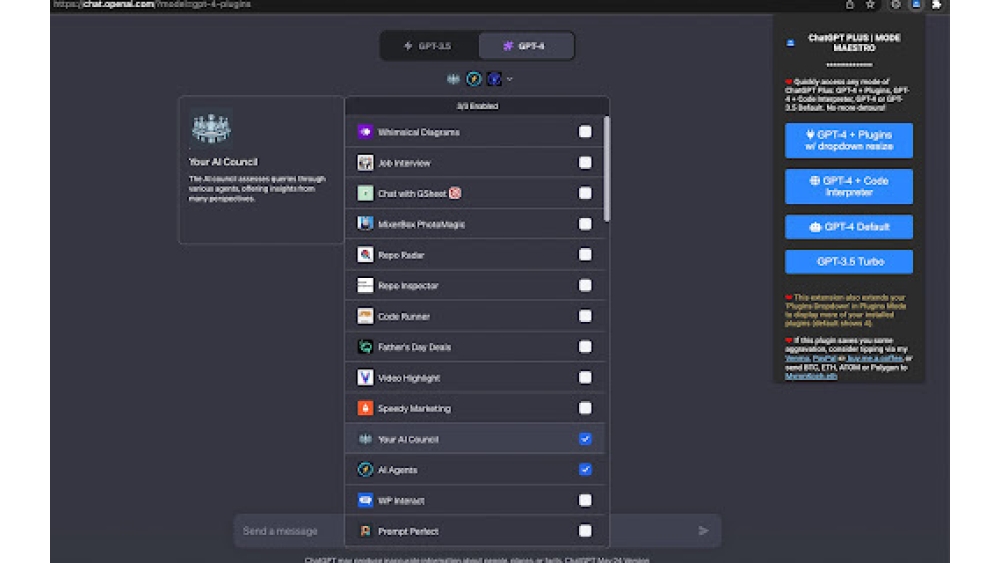Collapse the plugins dropdown chevron
Viewport: 1000px width, 563px height.
(x=510, y=79)
